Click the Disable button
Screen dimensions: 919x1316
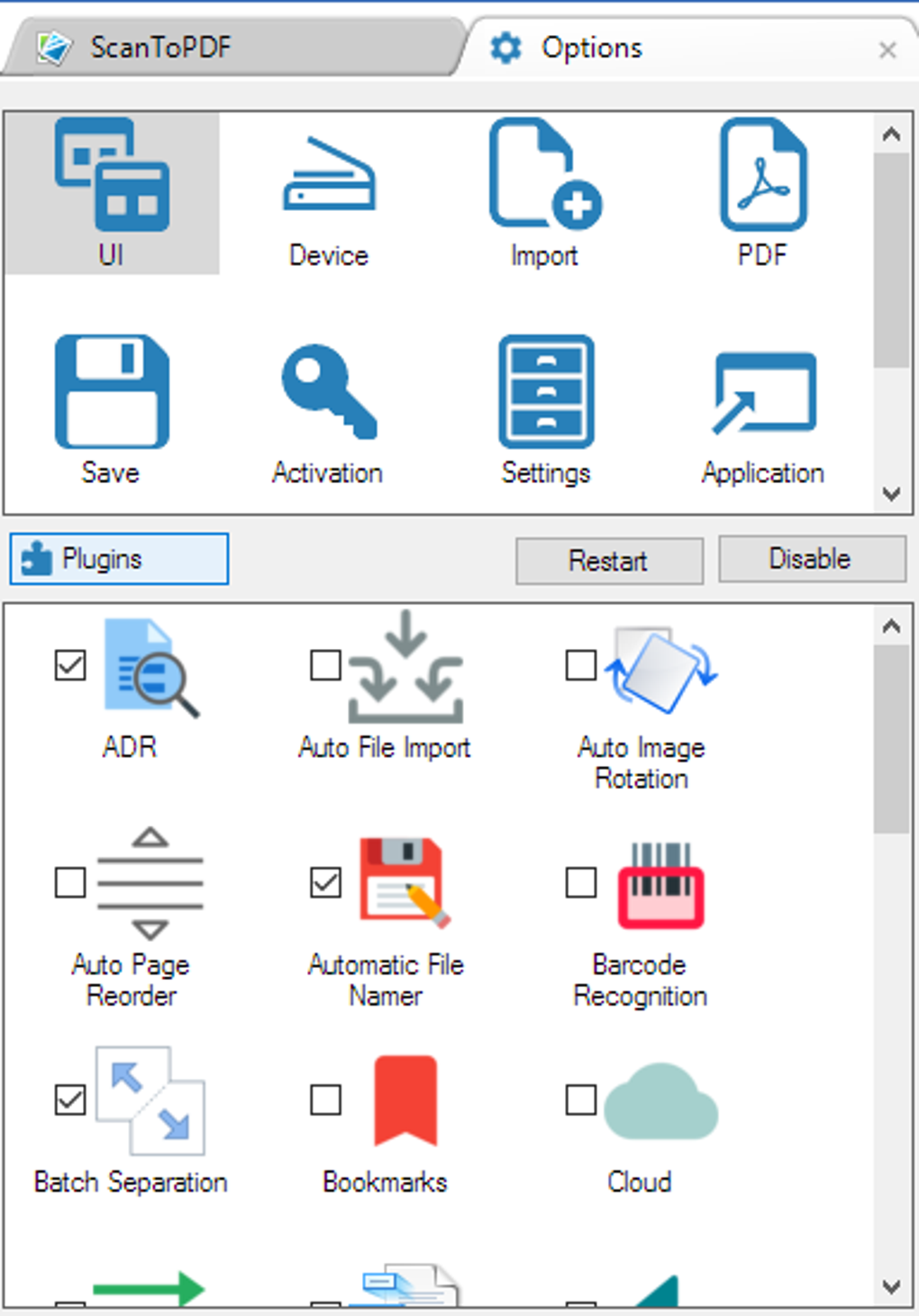(x=812, y=559)
